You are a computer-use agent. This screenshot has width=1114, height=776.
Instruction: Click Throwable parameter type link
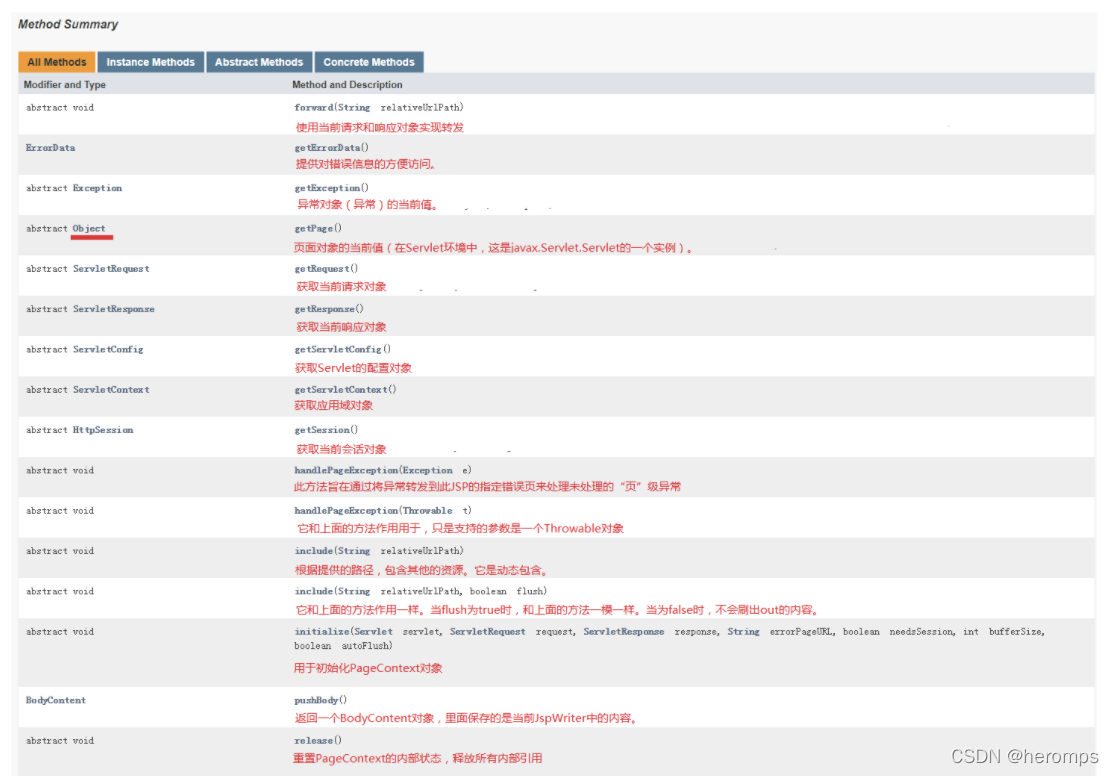[428, 511]
